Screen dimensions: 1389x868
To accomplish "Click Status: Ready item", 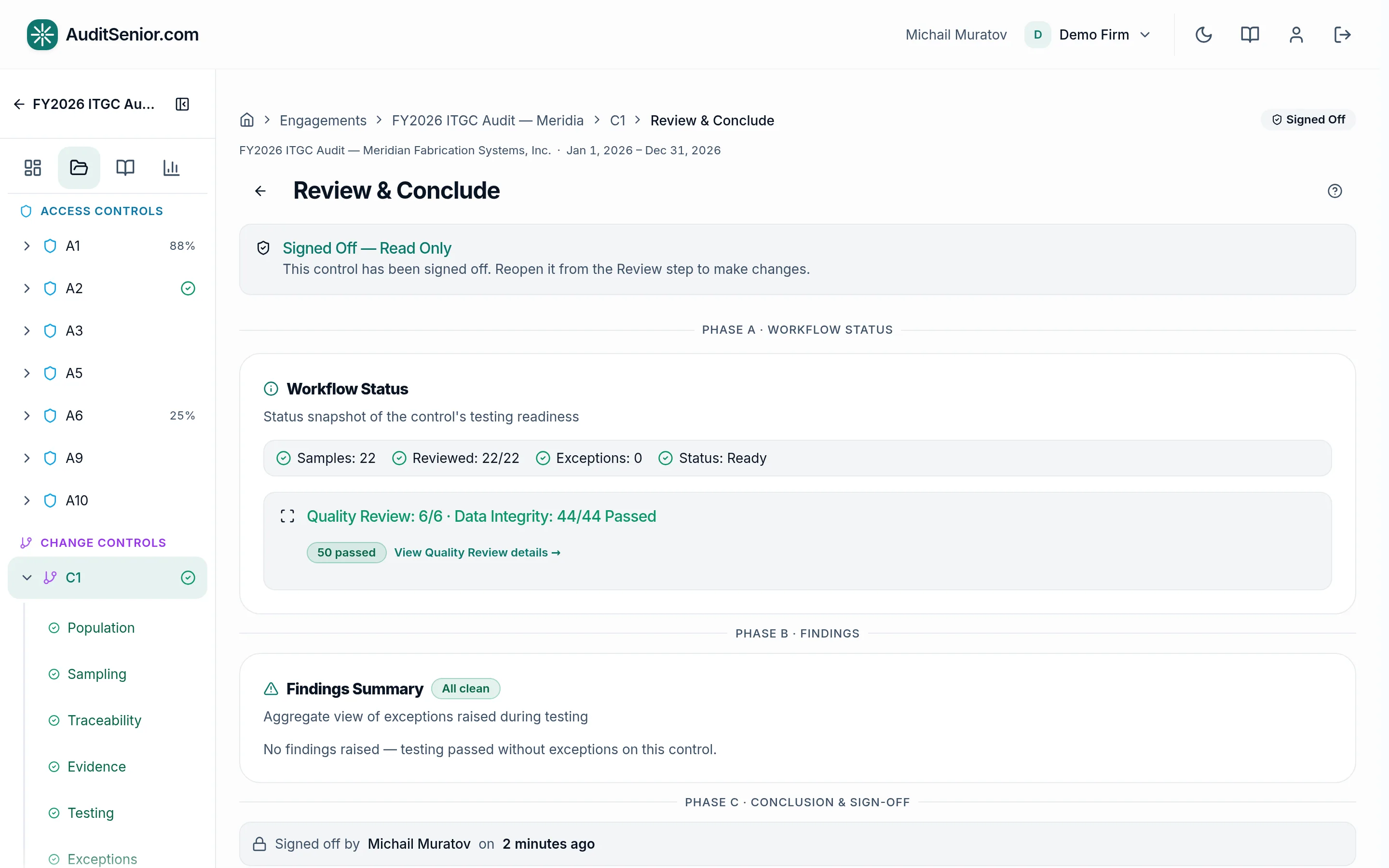I will (712, 458).
